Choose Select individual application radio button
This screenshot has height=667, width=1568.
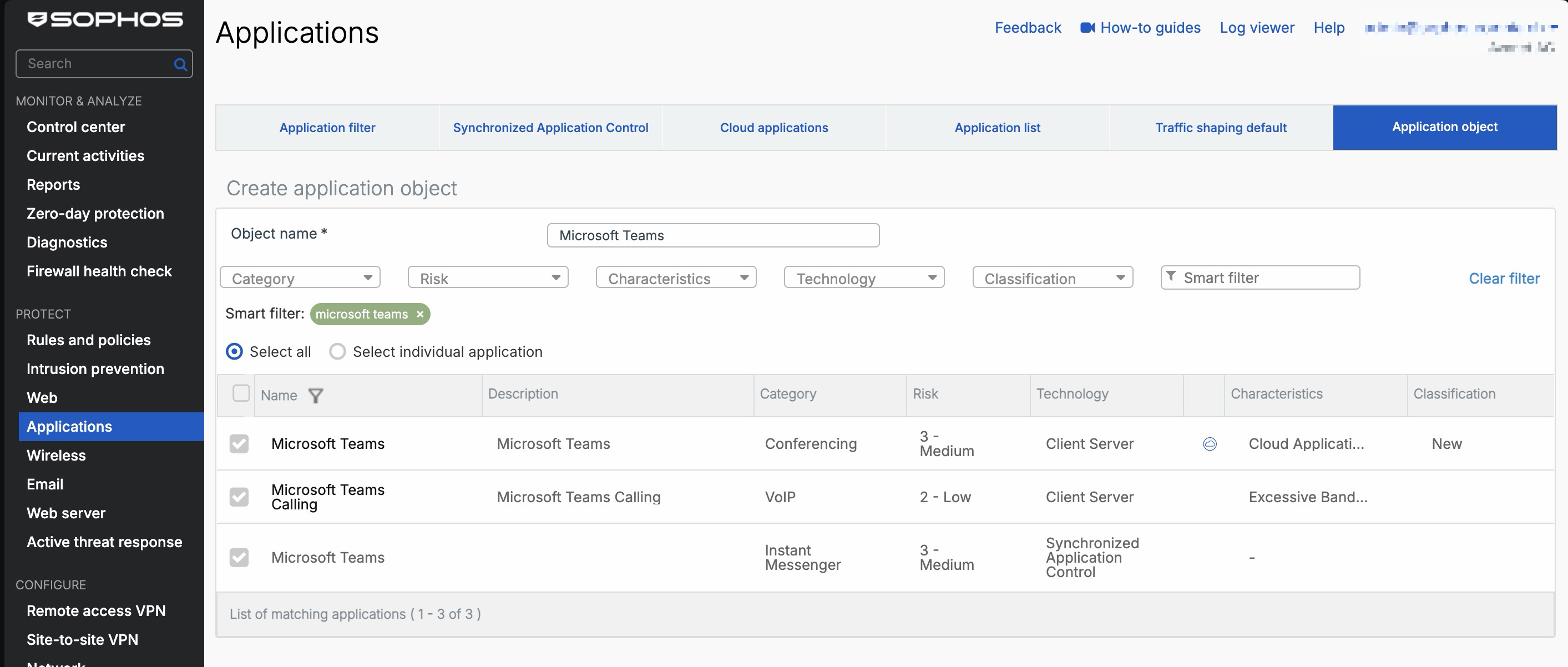click(337, 352)
